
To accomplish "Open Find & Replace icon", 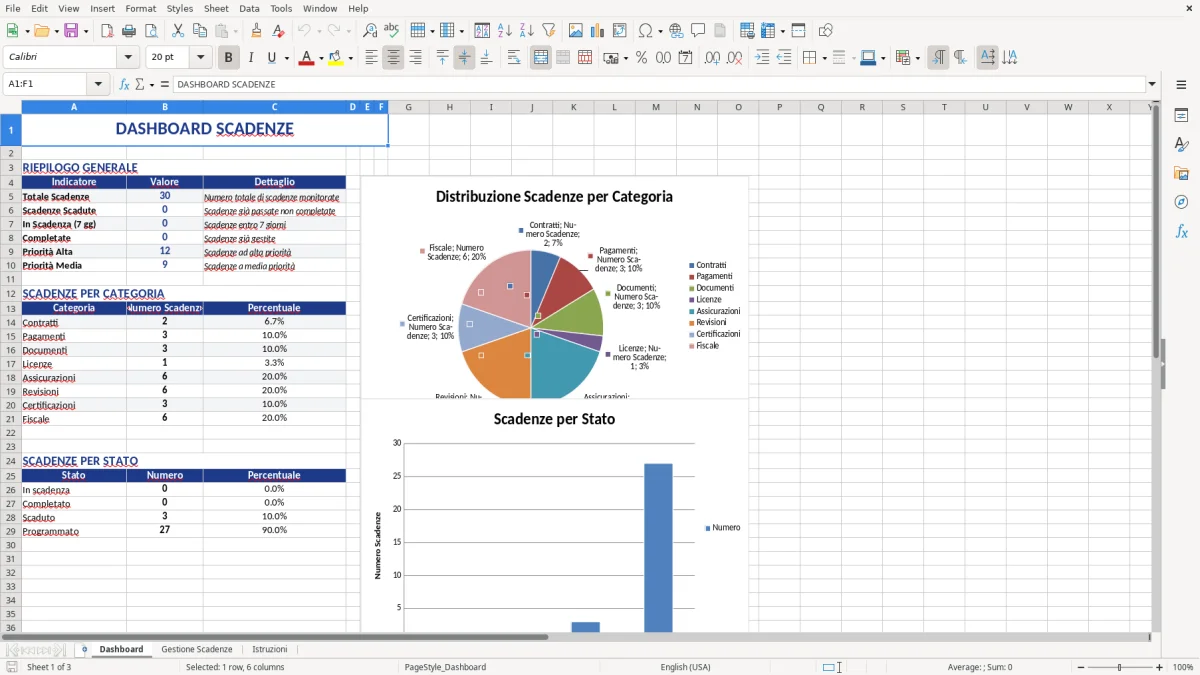I will (x=370, y=31).
